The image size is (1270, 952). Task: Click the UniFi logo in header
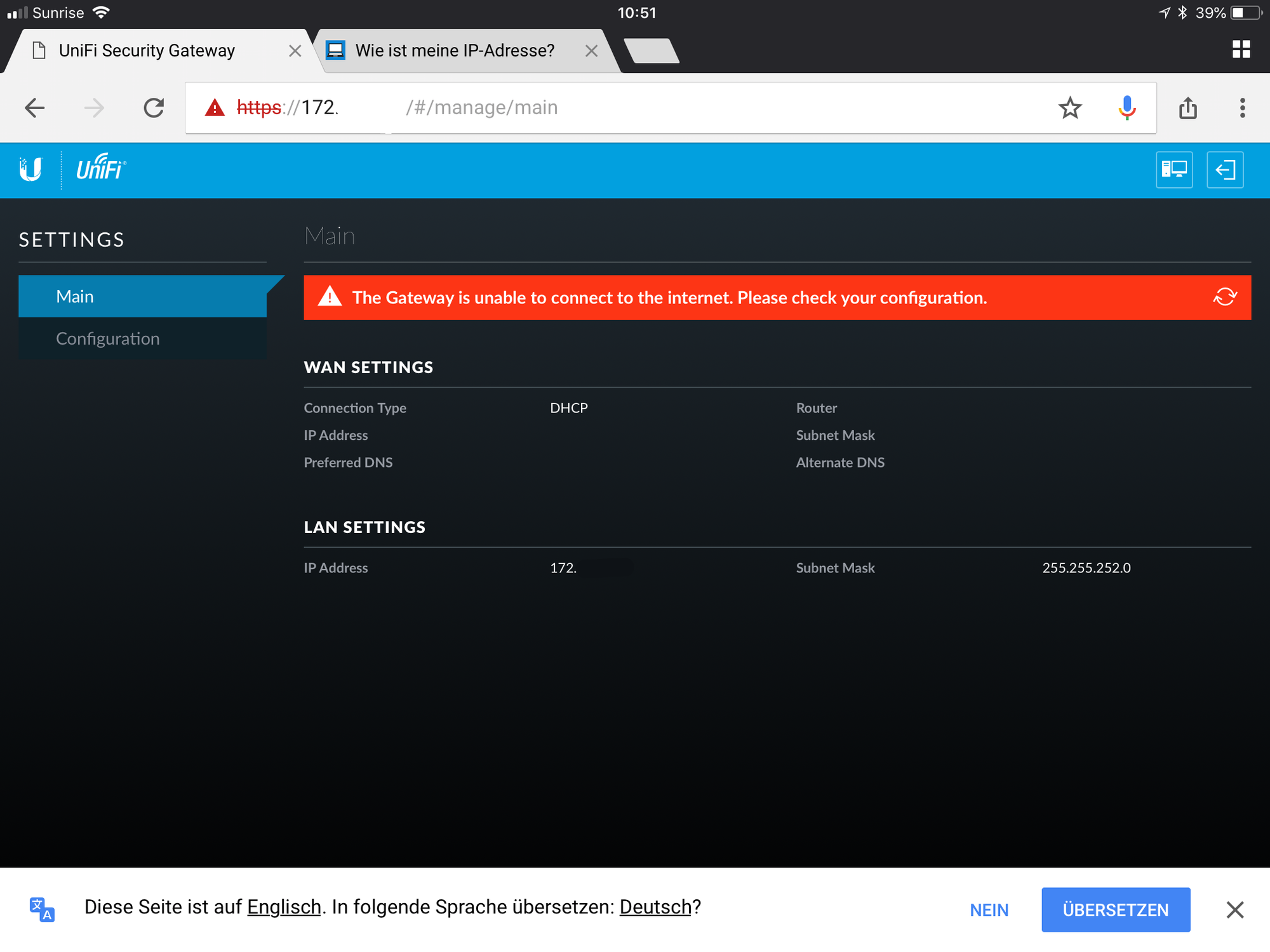pos(101,168)
